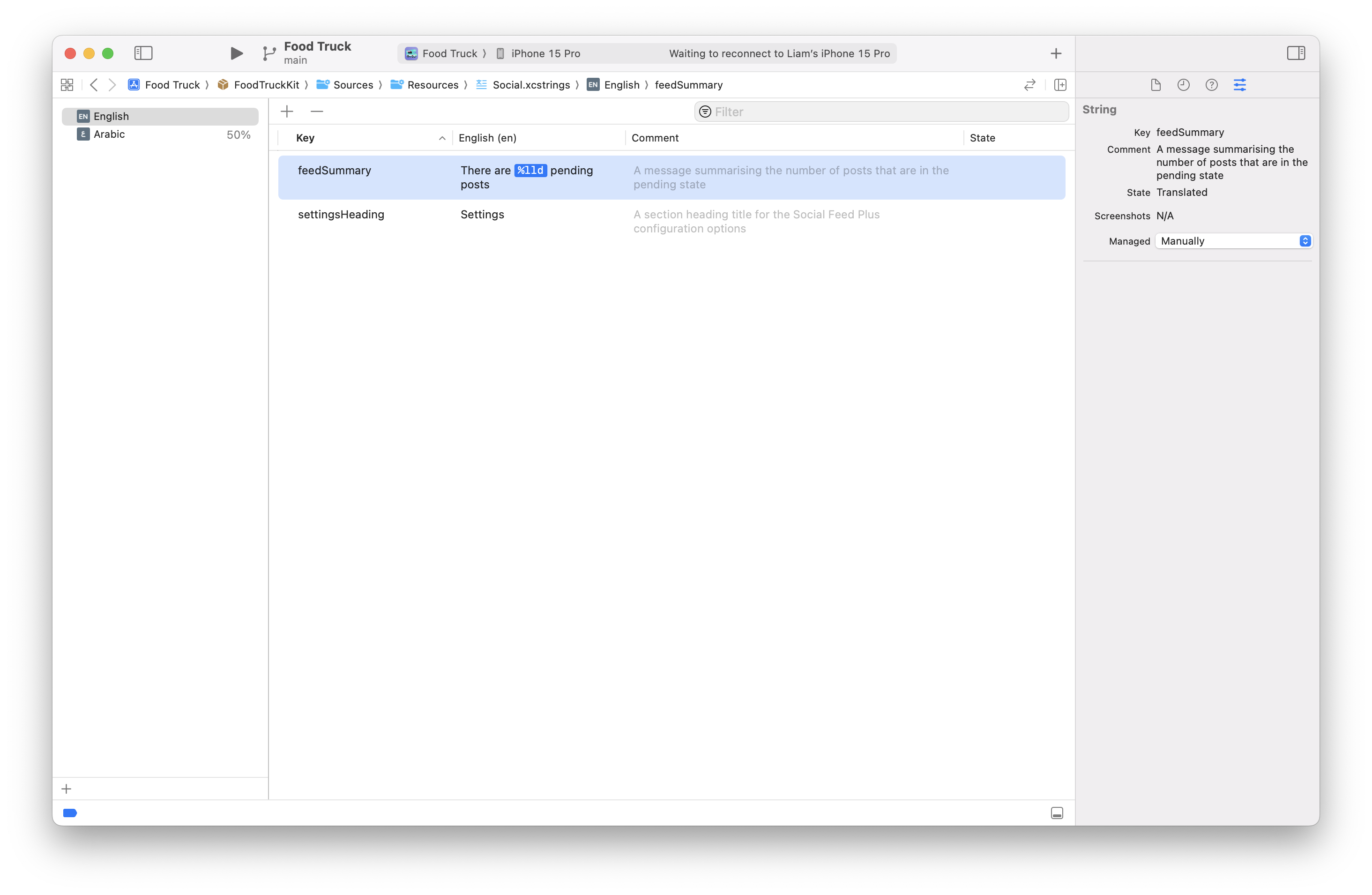Toggle the left navigator sidebar

(143, 53)
